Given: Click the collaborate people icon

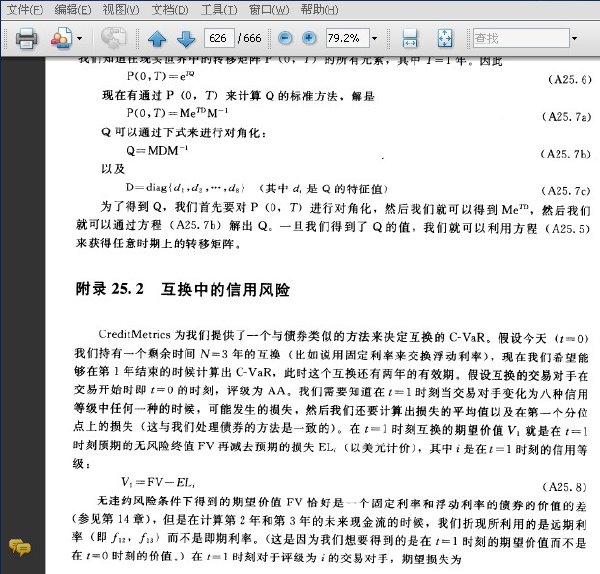Looking at the screenshot, I should (x=61, y=38).
